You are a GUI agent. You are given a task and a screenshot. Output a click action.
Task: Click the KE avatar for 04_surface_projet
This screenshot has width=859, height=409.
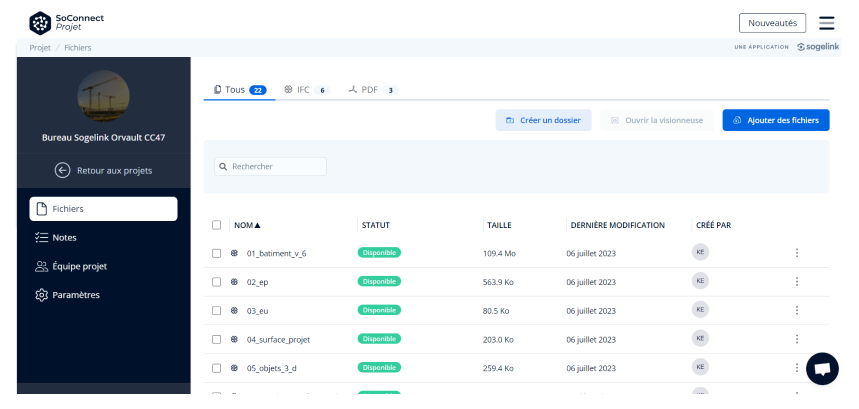[x=700, y=338]
